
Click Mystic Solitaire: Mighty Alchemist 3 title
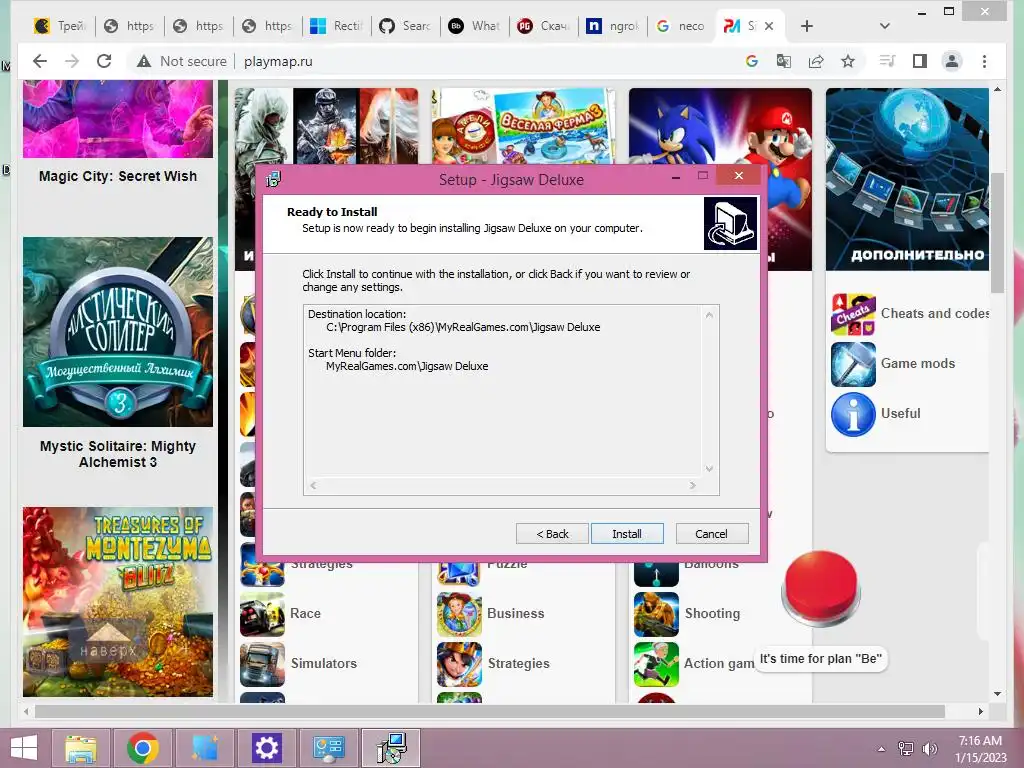click(118, 454)
